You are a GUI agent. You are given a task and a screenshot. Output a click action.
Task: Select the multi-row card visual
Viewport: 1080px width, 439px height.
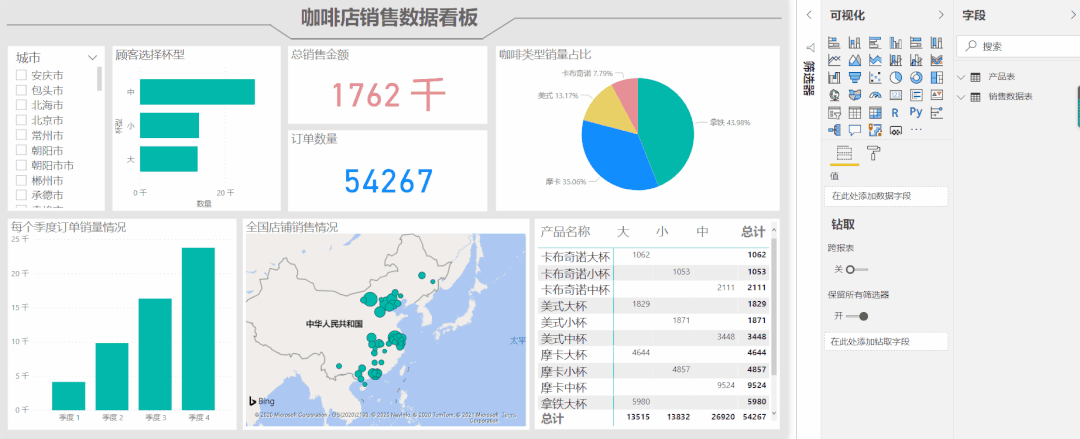(x=916, y=94)
